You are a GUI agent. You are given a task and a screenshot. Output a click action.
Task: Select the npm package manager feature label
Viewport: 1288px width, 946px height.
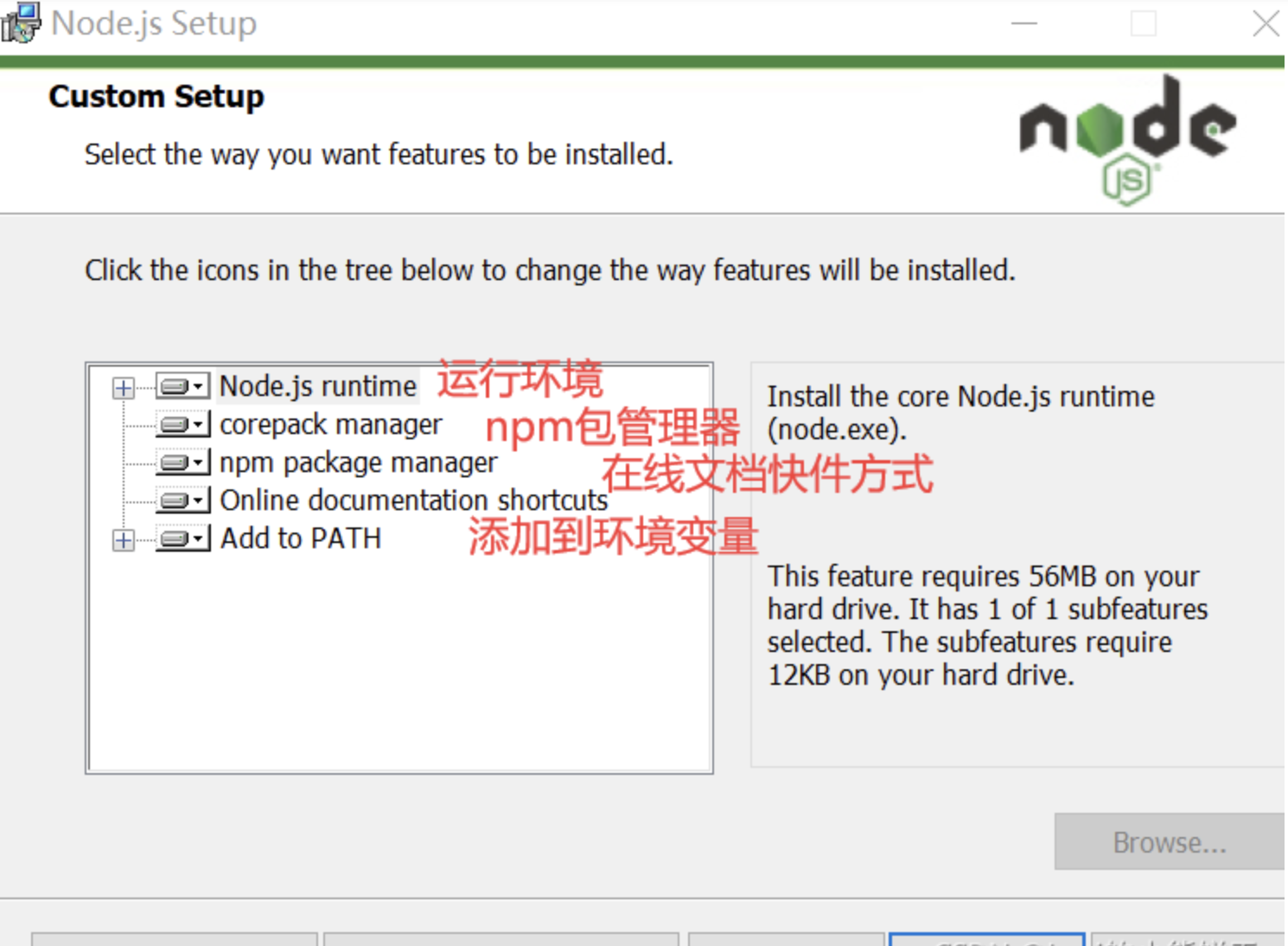pyautogui.click(x=359, y=463)
